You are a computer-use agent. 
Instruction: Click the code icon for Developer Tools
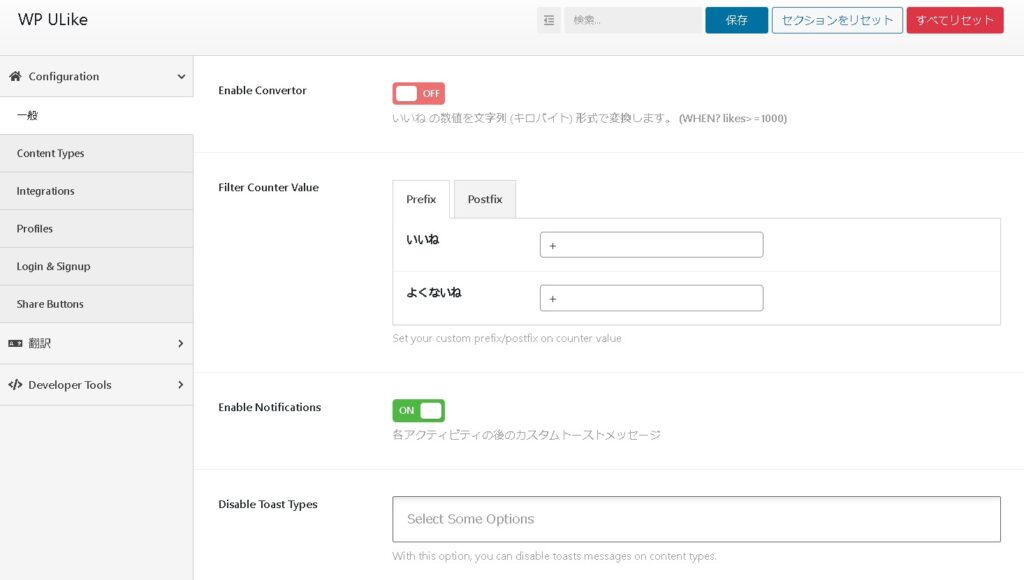(x=16, y=385)
